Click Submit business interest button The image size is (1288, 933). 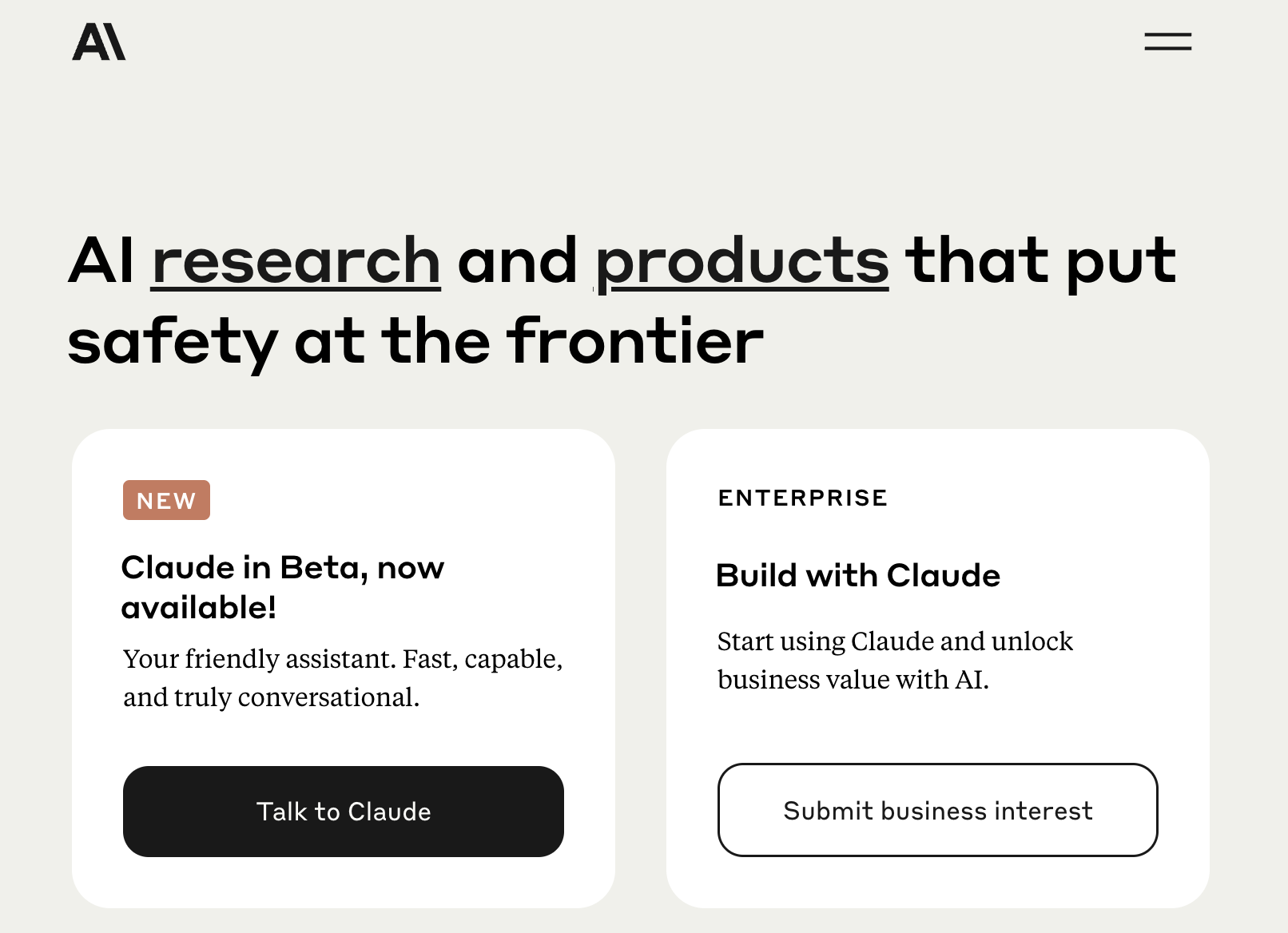pos(937,810)
